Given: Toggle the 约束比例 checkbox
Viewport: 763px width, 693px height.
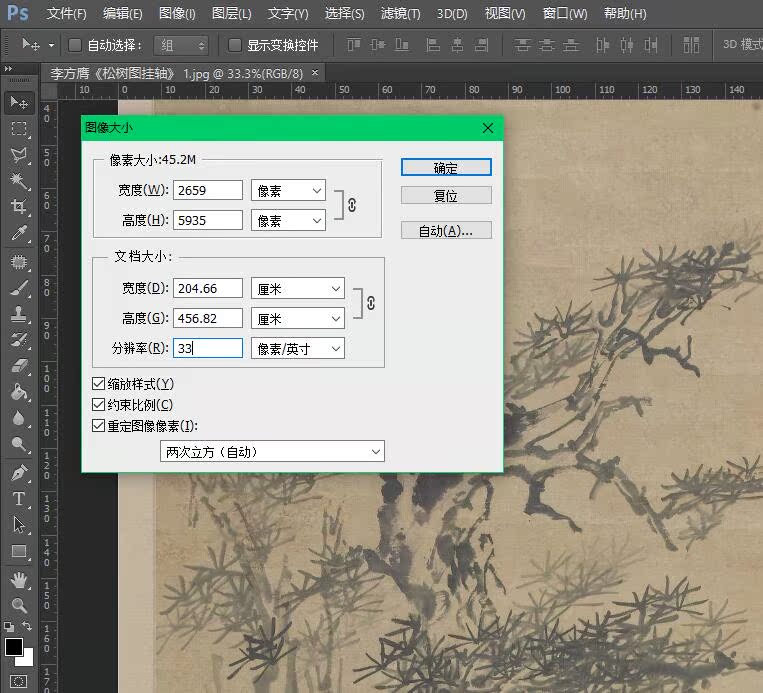Looking at the screenshot, I should pyautogui.click(x=98, y=405).
